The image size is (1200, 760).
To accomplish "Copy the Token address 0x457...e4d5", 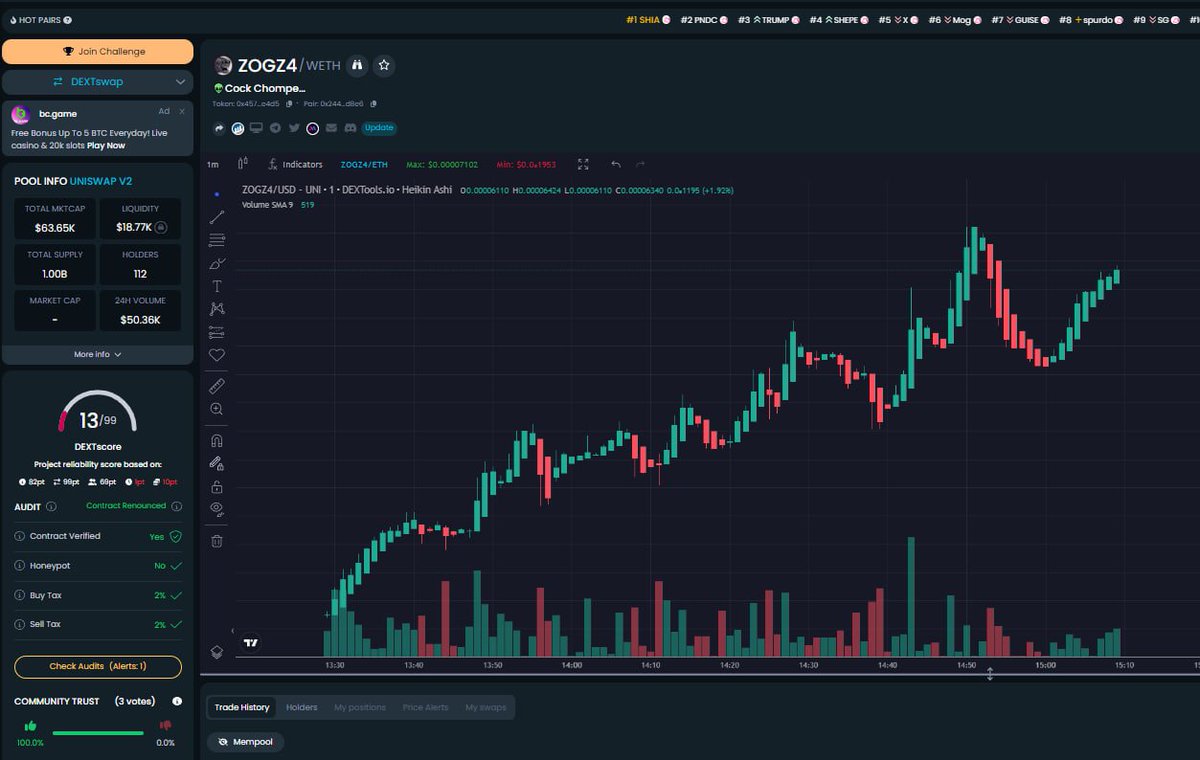I will (x=289, y=103).
